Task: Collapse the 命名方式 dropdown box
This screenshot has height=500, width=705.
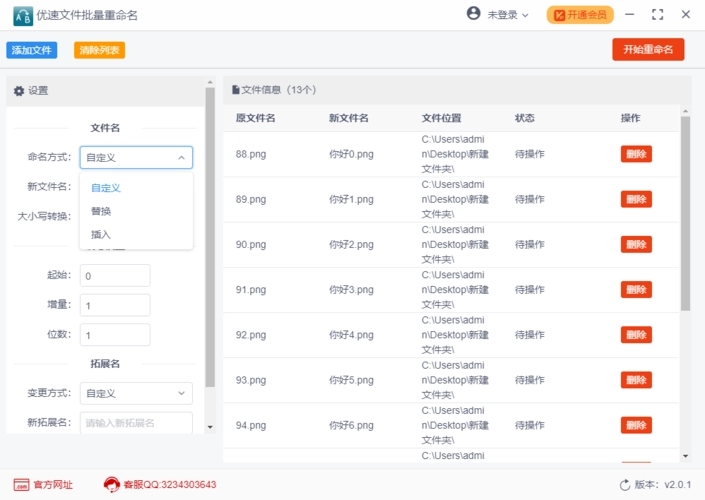Action: [x=136, y=157]
